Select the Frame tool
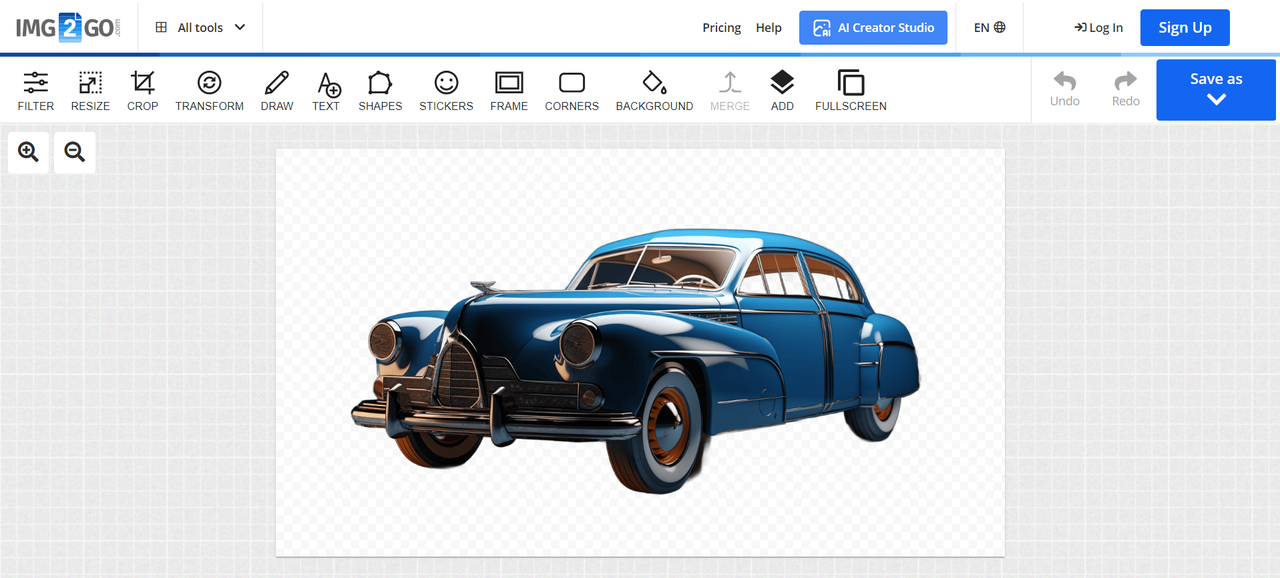 point(509,90)
